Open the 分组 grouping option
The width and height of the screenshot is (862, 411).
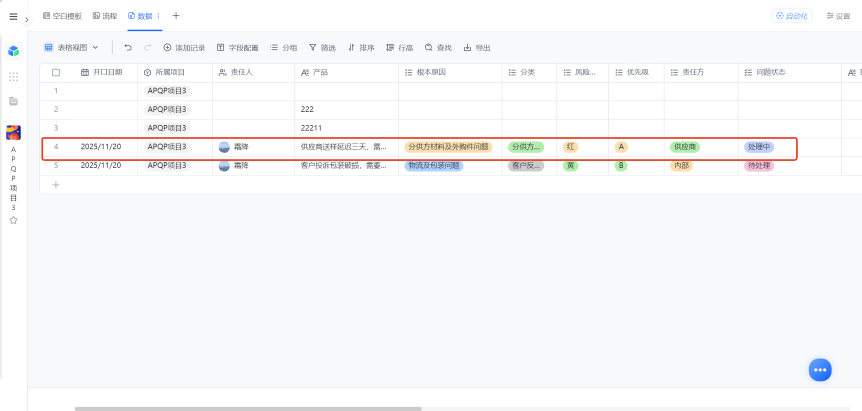283,48
